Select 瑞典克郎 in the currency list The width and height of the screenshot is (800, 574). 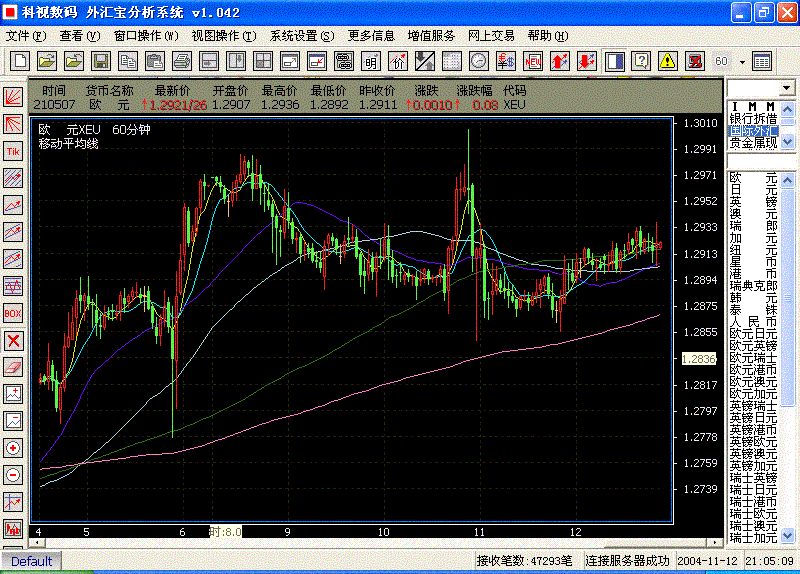754,286
